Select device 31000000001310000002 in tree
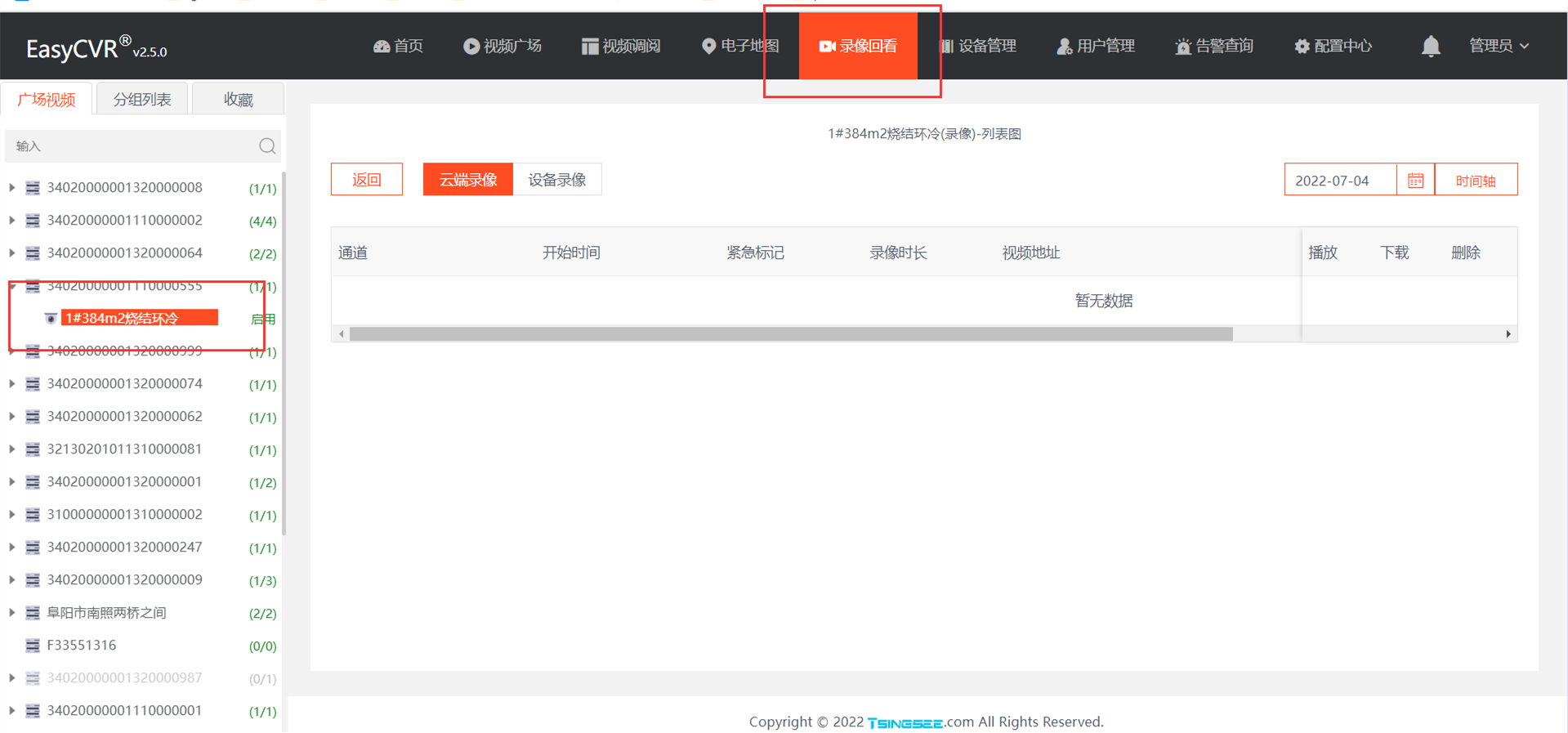Image resolution: width=1568 pixels, height=733 pixels. (x=124, y=515)
